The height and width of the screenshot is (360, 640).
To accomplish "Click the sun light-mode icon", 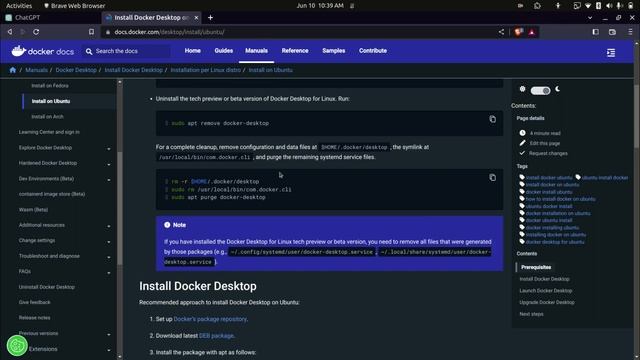I will tap(522, 89).
